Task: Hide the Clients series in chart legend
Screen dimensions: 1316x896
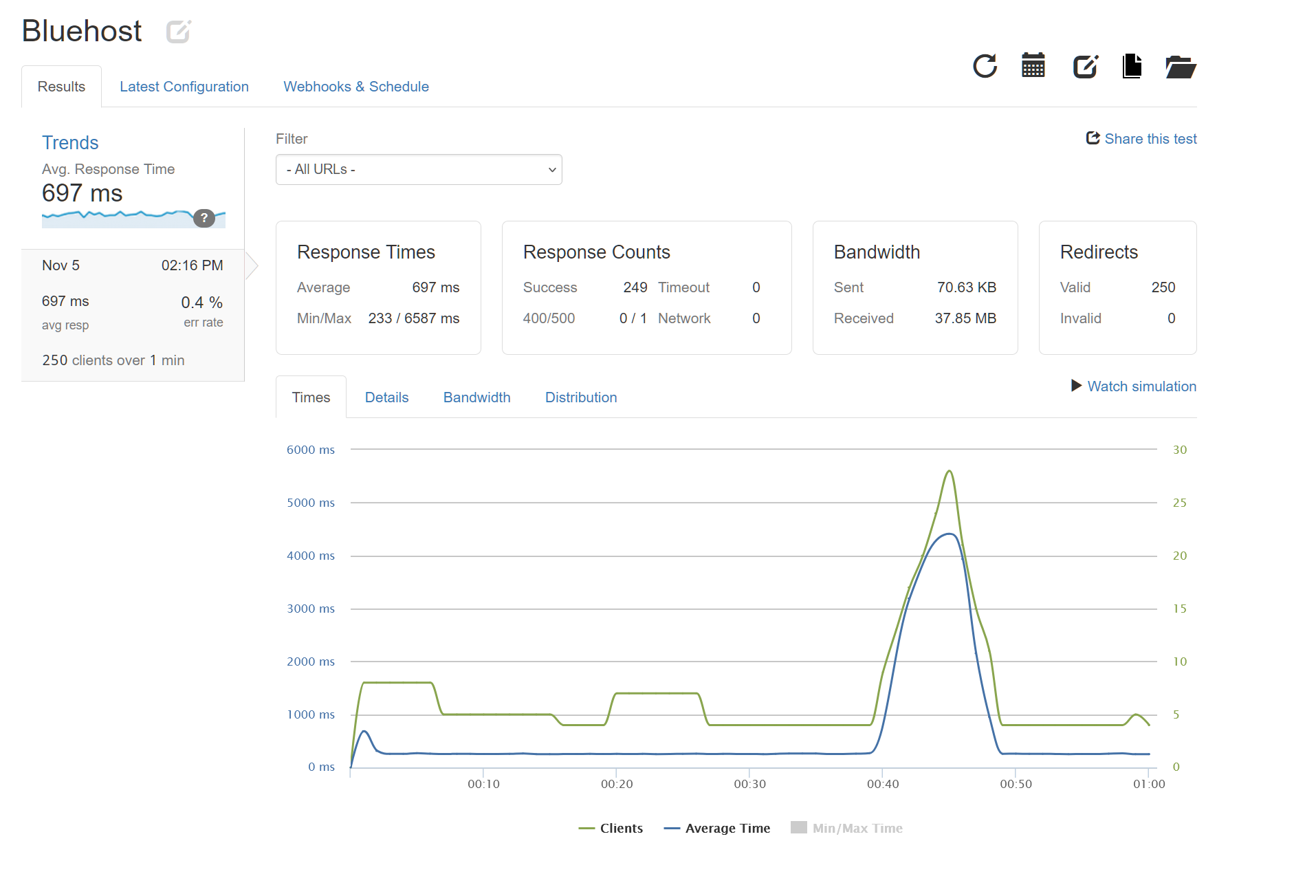Action: (x=611, y=828)
